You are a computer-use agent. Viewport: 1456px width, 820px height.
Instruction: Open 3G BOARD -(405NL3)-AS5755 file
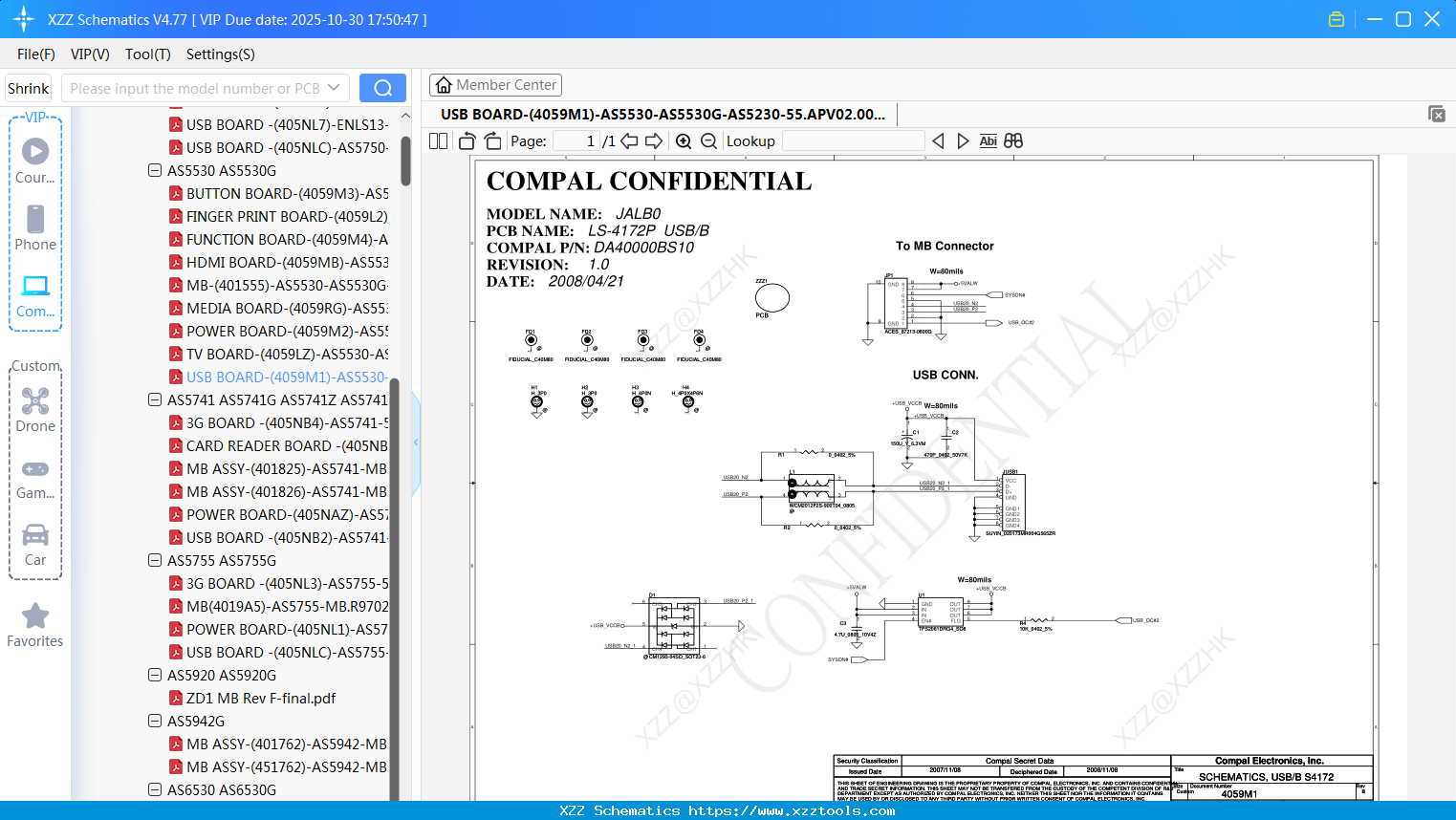point(278,584)
